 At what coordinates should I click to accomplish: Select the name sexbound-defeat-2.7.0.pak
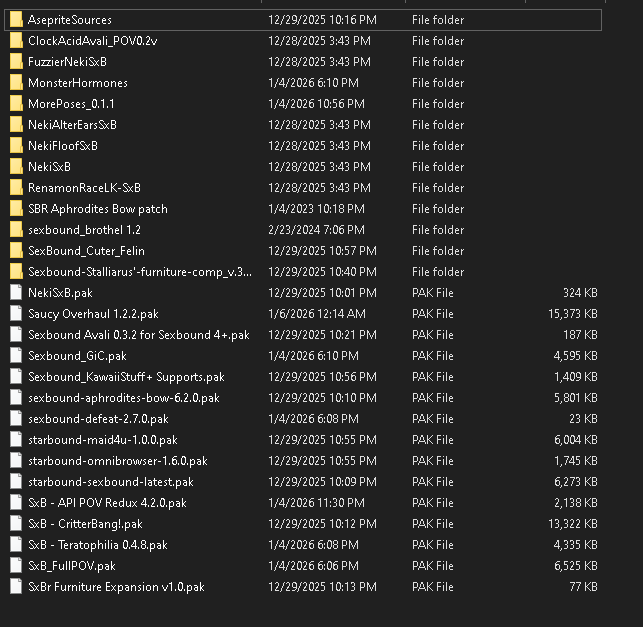pos(98,419)
